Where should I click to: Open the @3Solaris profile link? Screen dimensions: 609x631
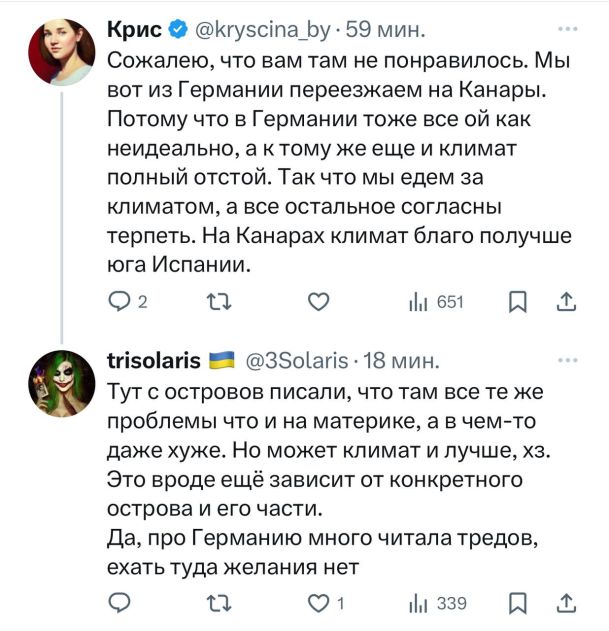[x=296, y=360]
